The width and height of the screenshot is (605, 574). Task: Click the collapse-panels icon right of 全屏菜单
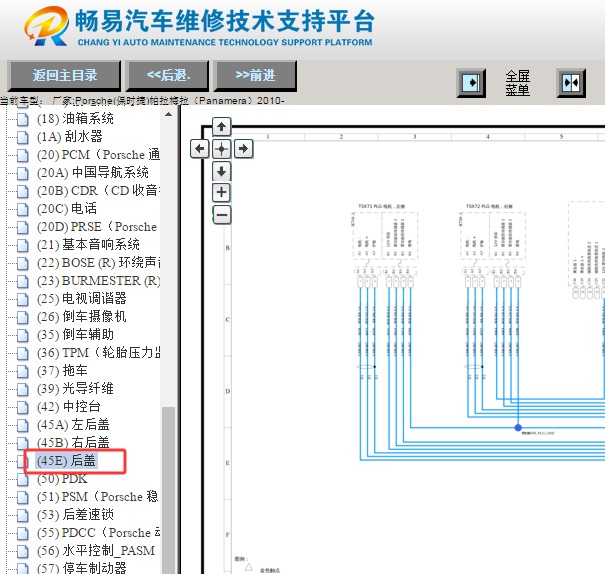click(x=571, y=83)
